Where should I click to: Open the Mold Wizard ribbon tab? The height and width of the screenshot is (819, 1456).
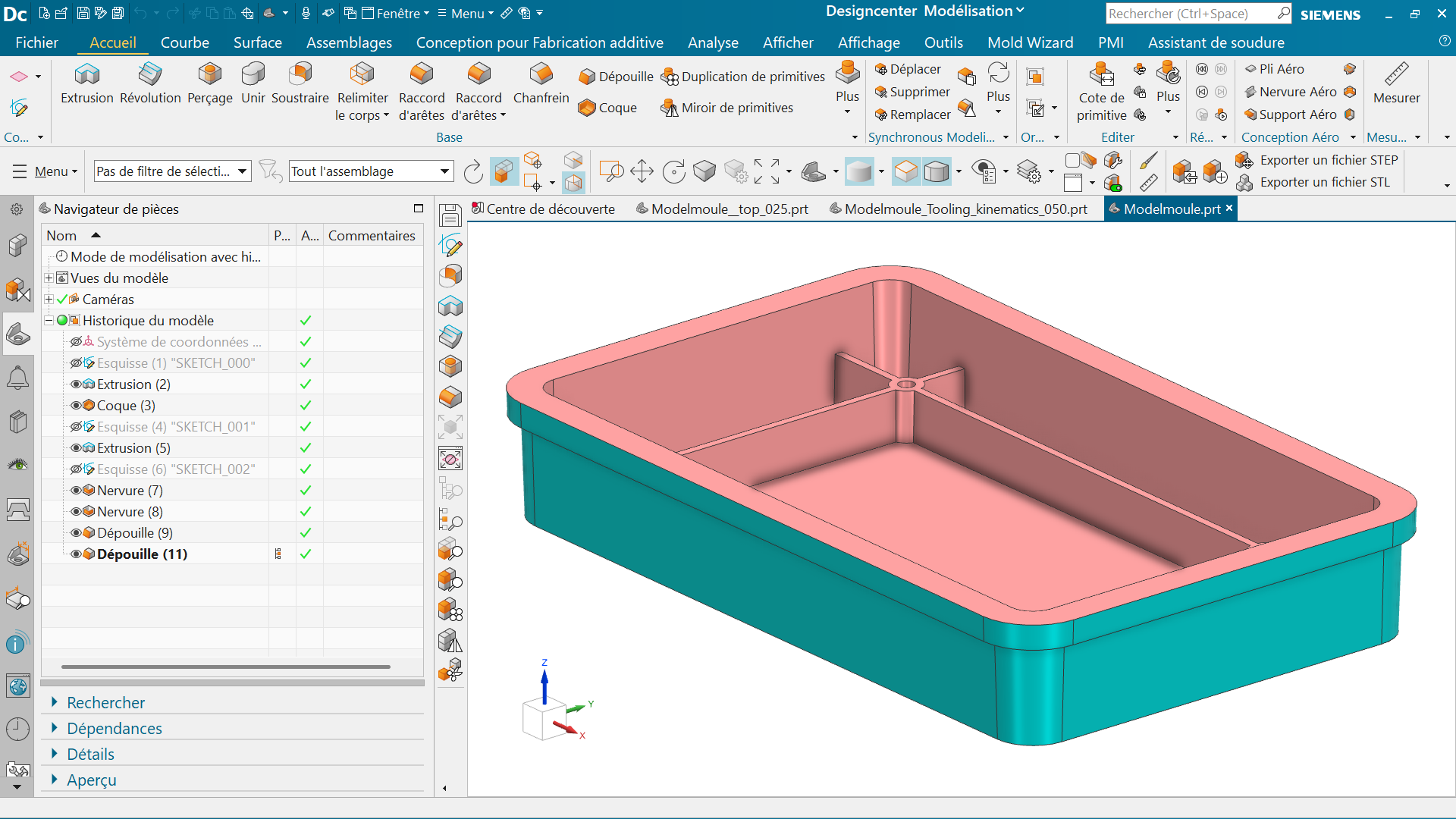point(1030,42)
